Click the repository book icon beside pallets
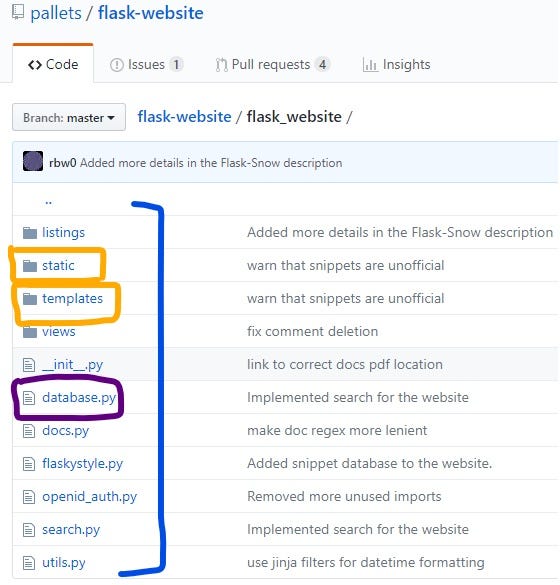 [18, 12]
